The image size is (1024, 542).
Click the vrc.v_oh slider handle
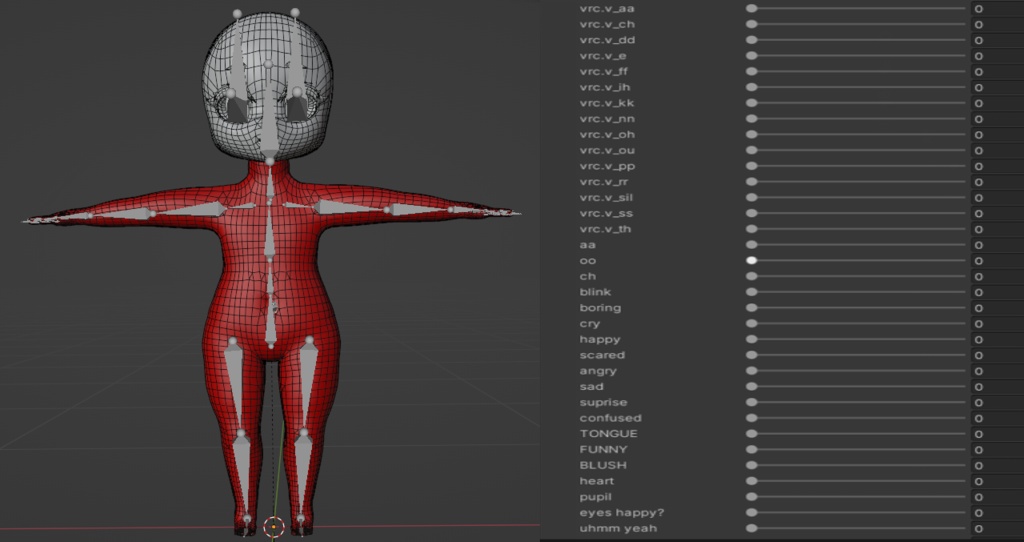pos(752,135)
